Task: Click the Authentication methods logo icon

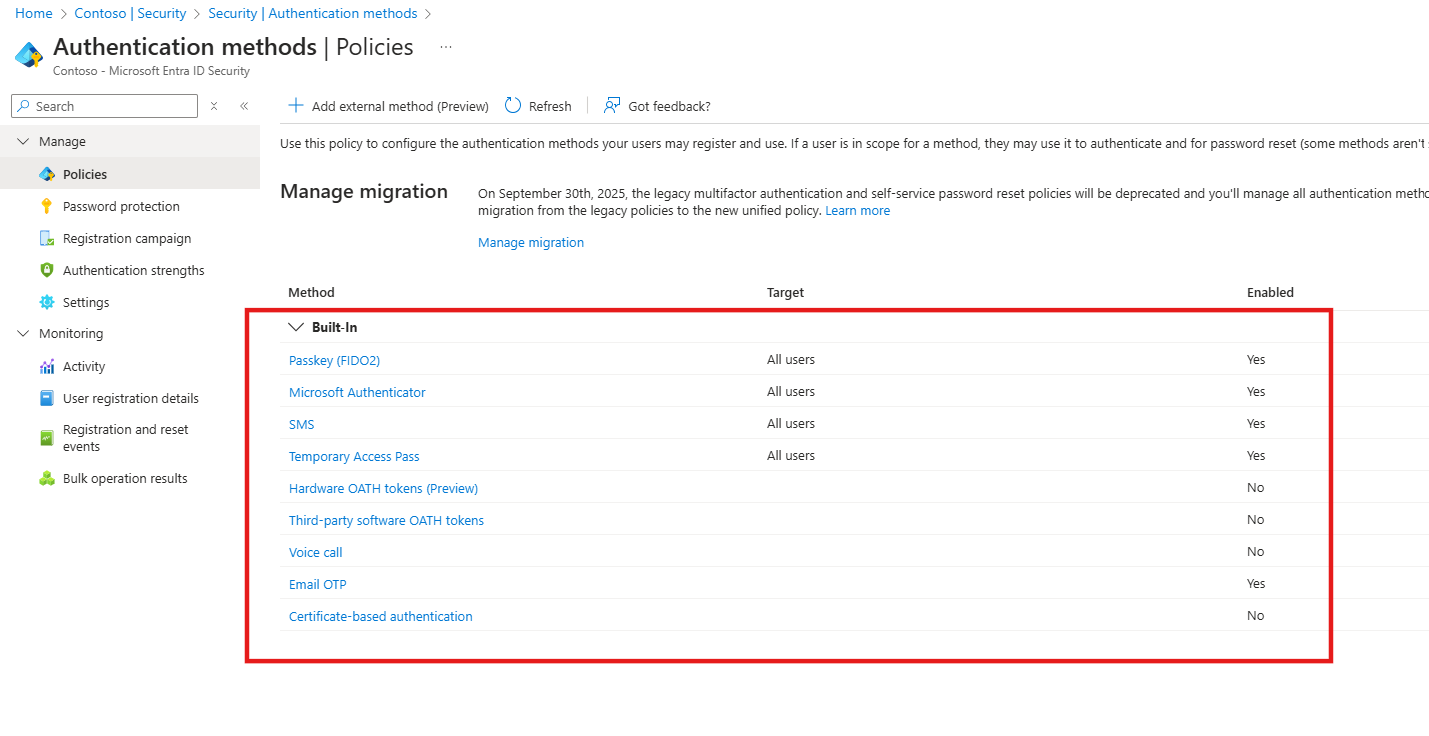Action: click(x=29, y=55)
